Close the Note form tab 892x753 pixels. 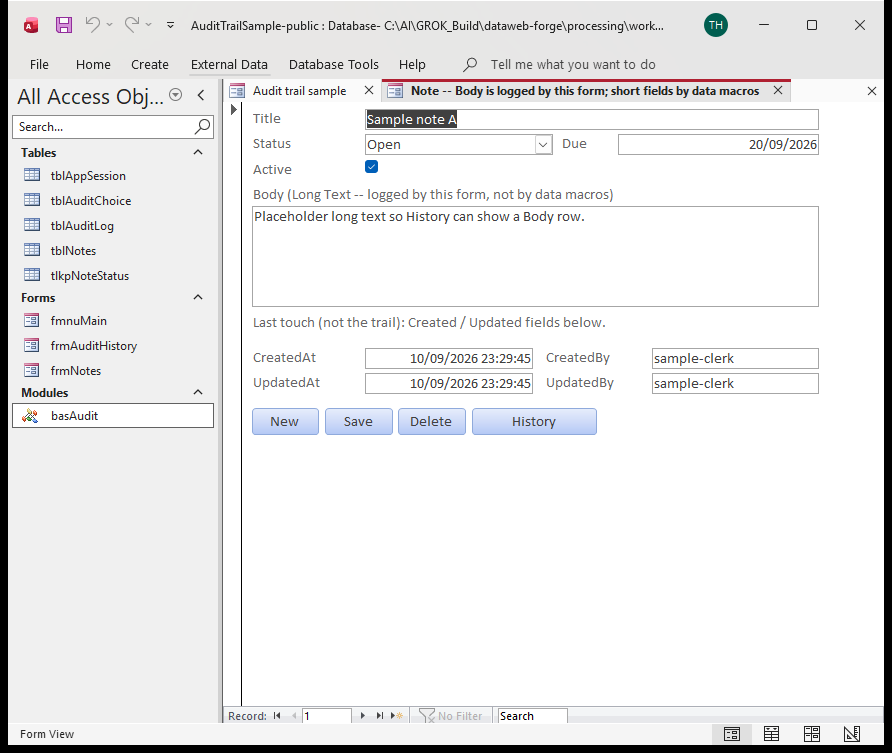coord(778,90)
